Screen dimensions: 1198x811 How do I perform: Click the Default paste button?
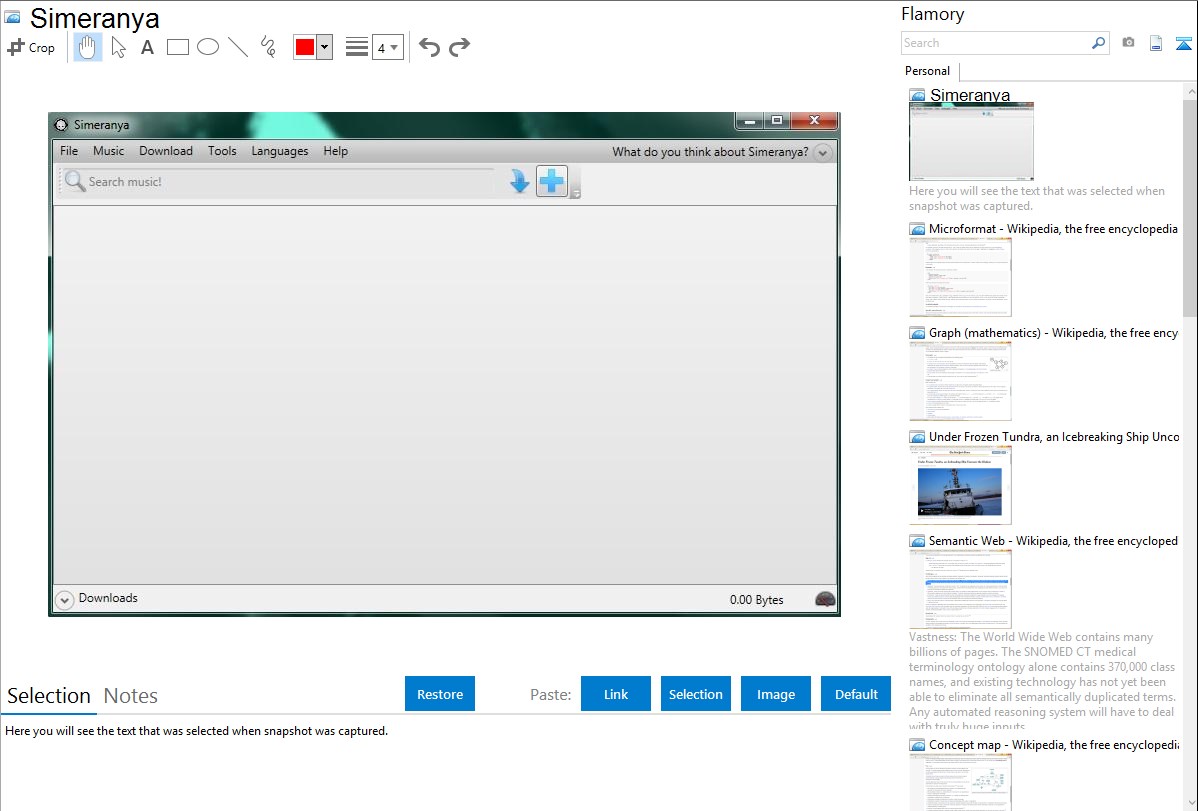click(x=856, y=694)
